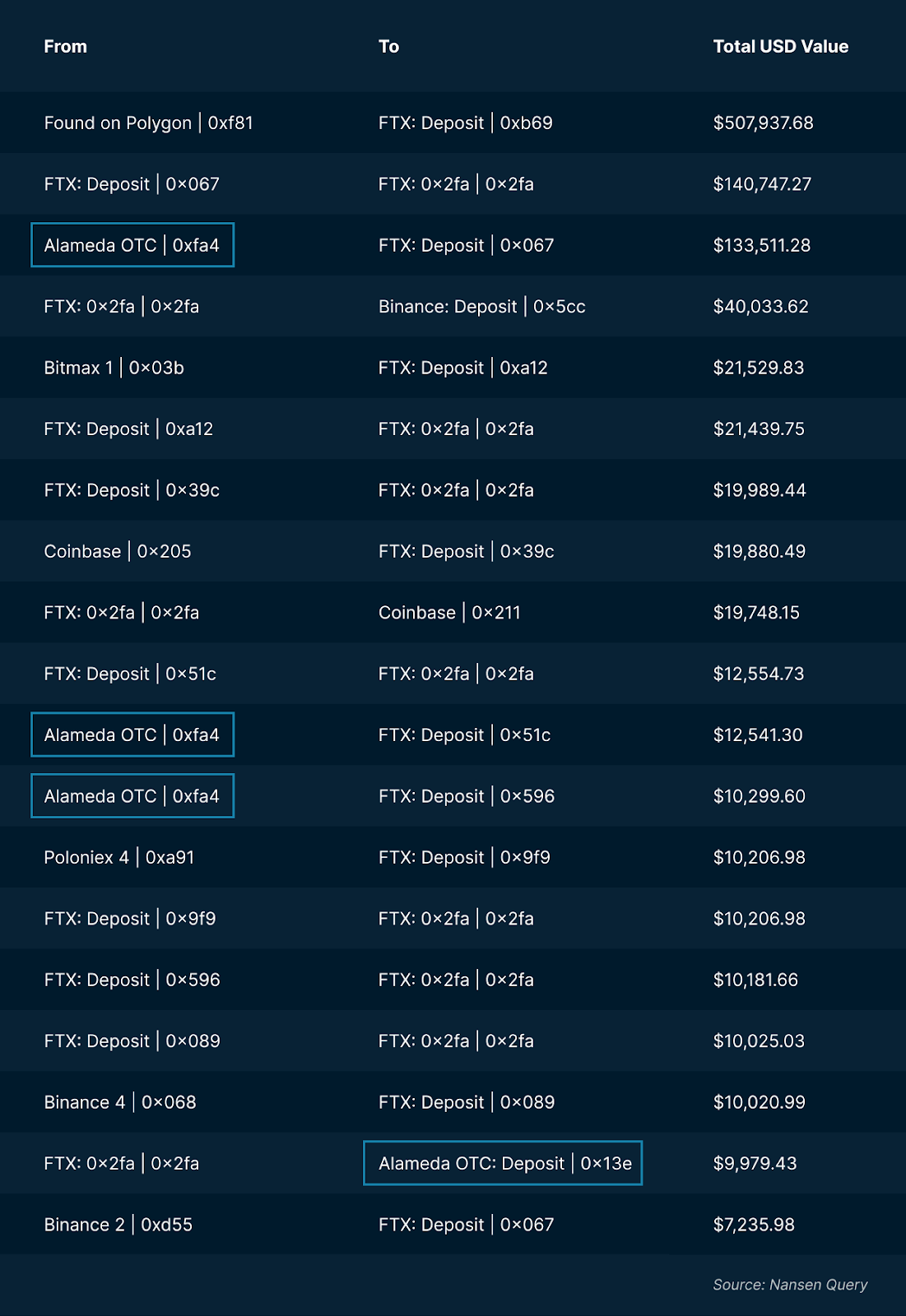Click the $9,979.43 amount
The height and width of the screenshot is (1316, 906).
pyautogui.click(x=755, y=1164)
